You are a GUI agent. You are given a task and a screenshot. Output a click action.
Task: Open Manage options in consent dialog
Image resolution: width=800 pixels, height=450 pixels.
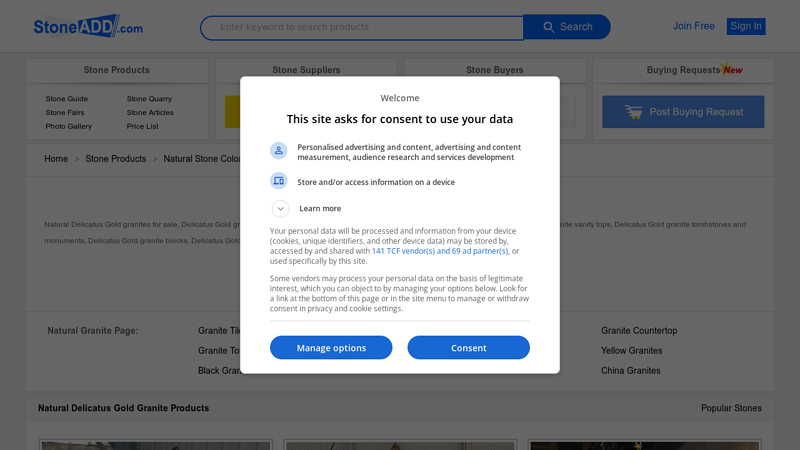pyautogui.click(x=331, y=348)
